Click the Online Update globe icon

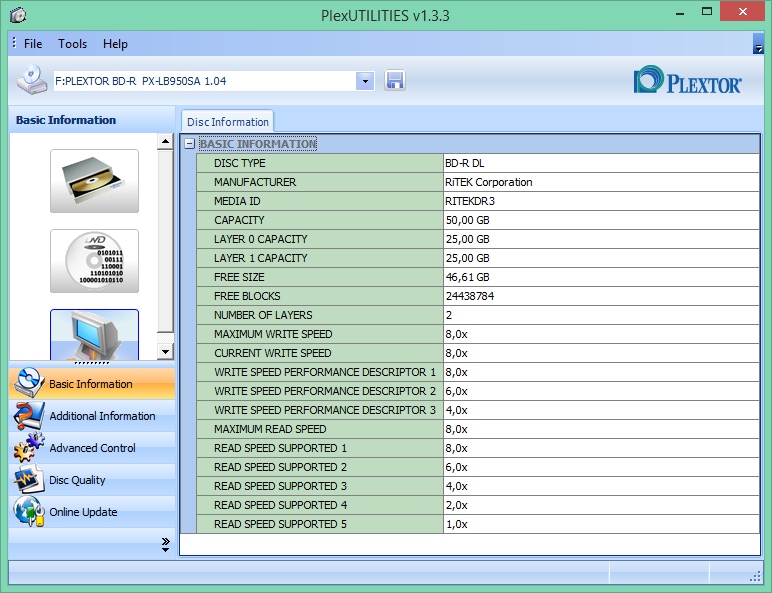[27, 512]
